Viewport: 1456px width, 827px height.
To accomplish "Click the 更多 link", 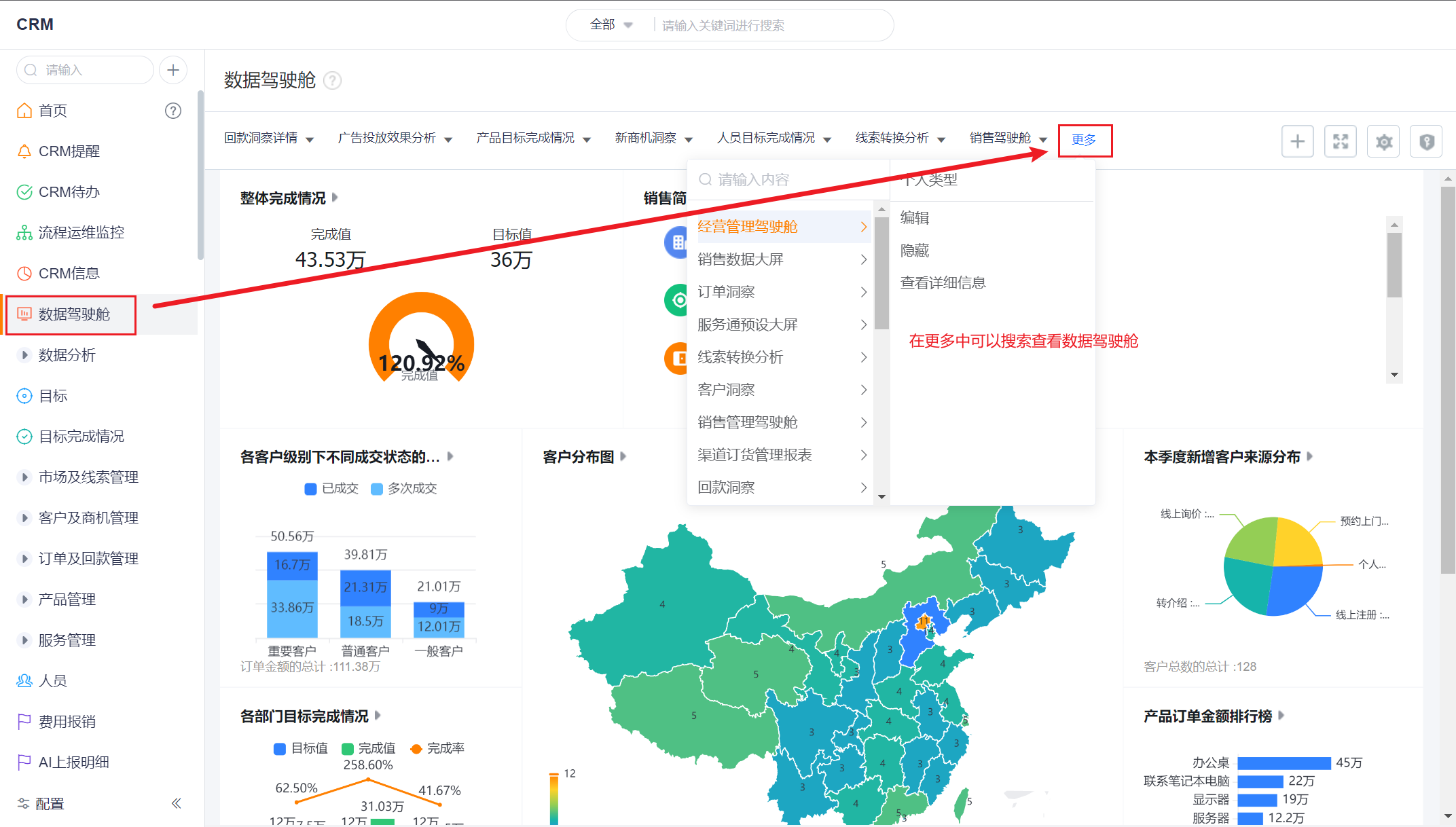I will click(1084, 140).
